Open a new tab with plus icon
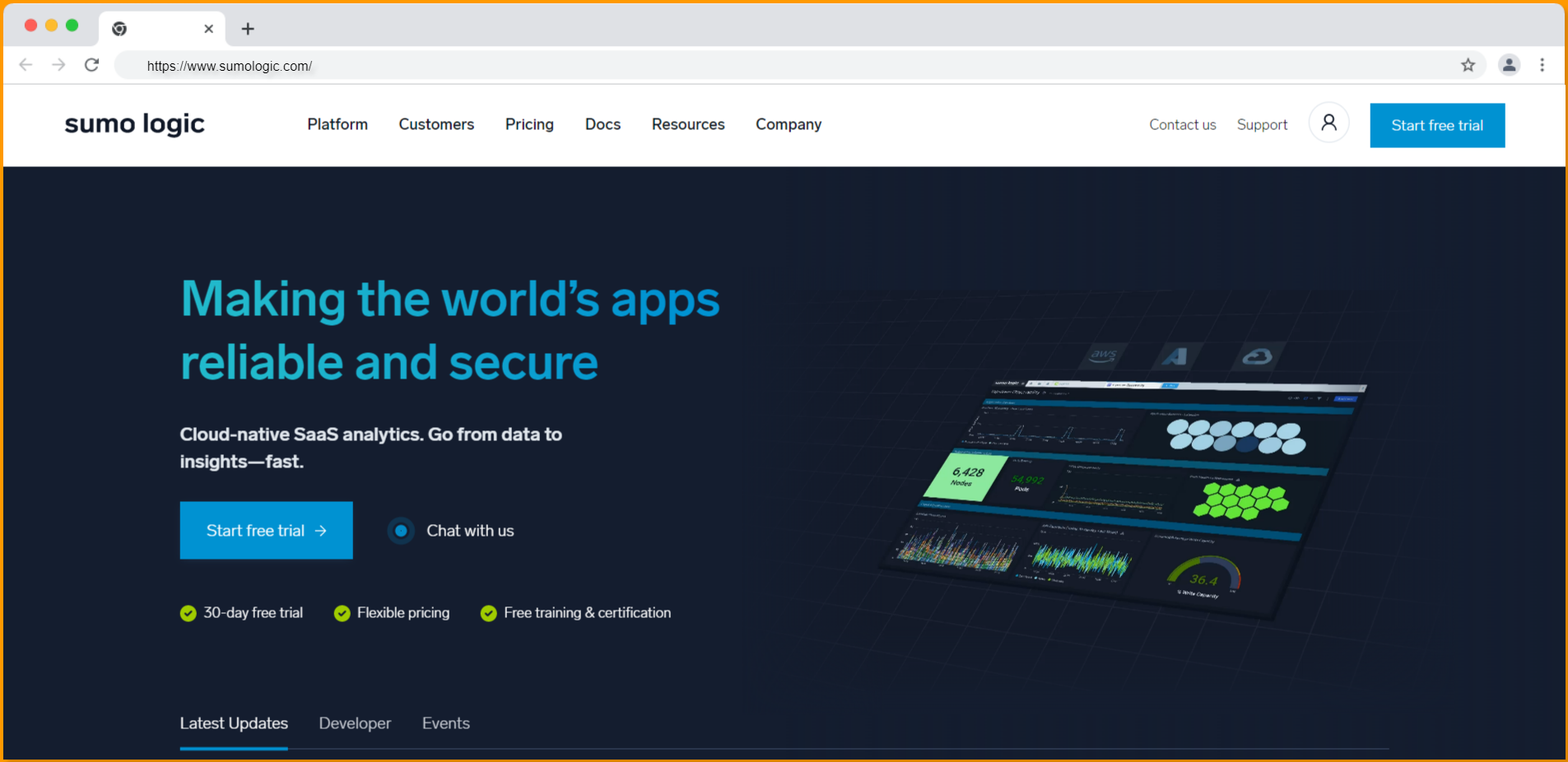 pyautogui.click(x=248, y=29)
